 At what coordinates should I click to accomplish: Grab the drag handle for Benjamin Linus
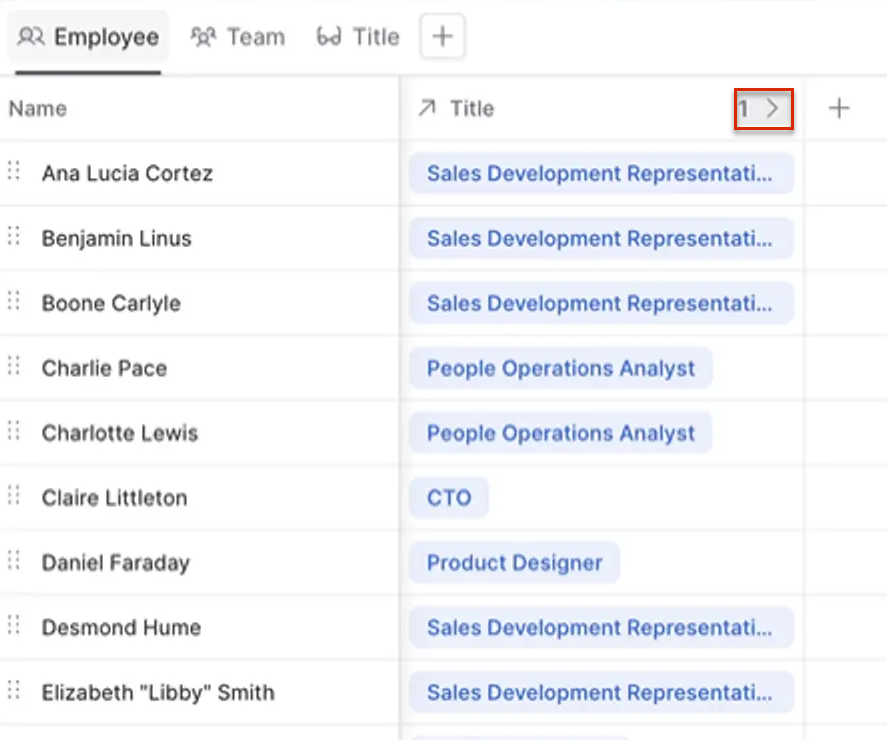coord(14,235)
